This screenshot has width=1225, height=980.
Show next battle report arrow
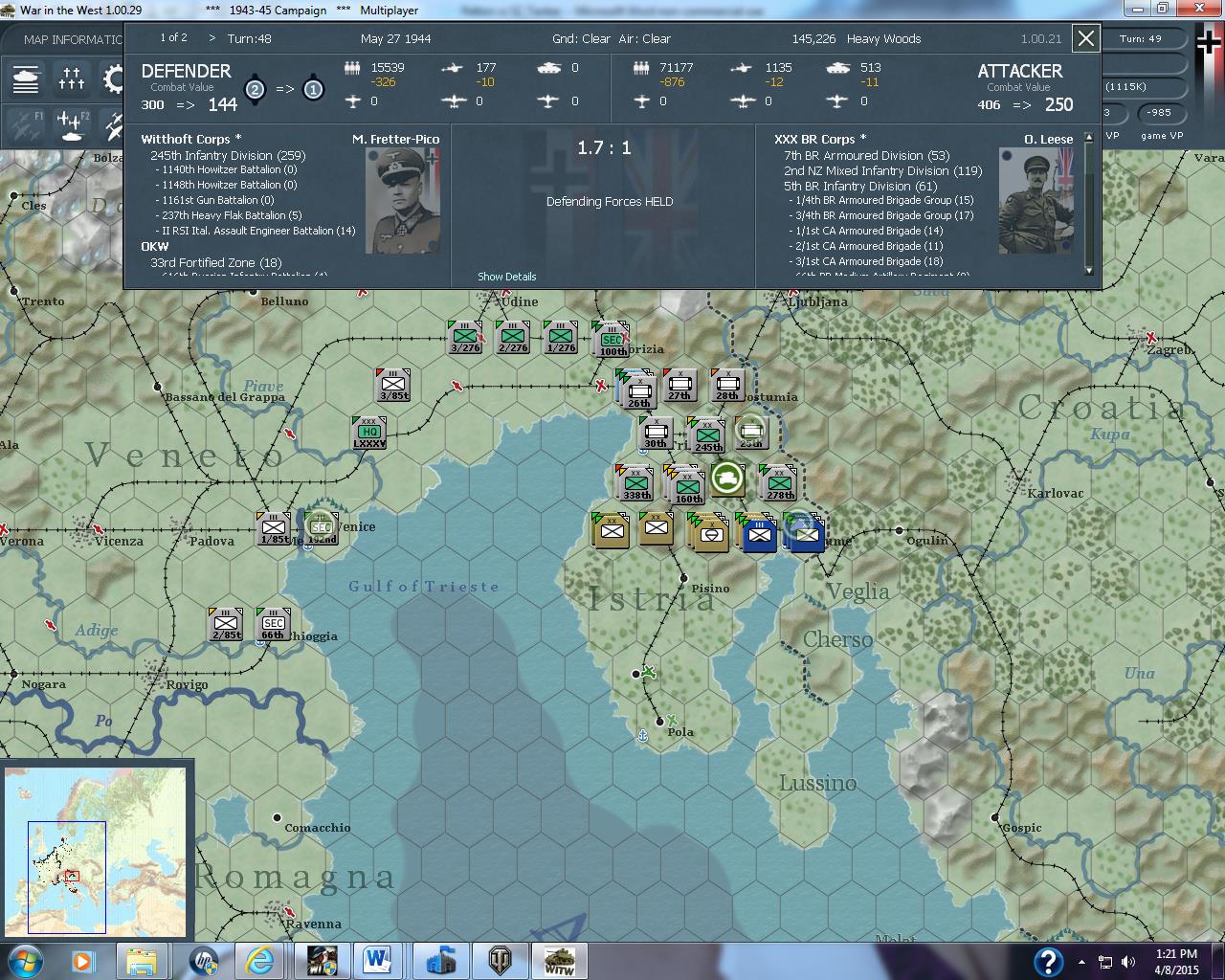coord(212,38)
